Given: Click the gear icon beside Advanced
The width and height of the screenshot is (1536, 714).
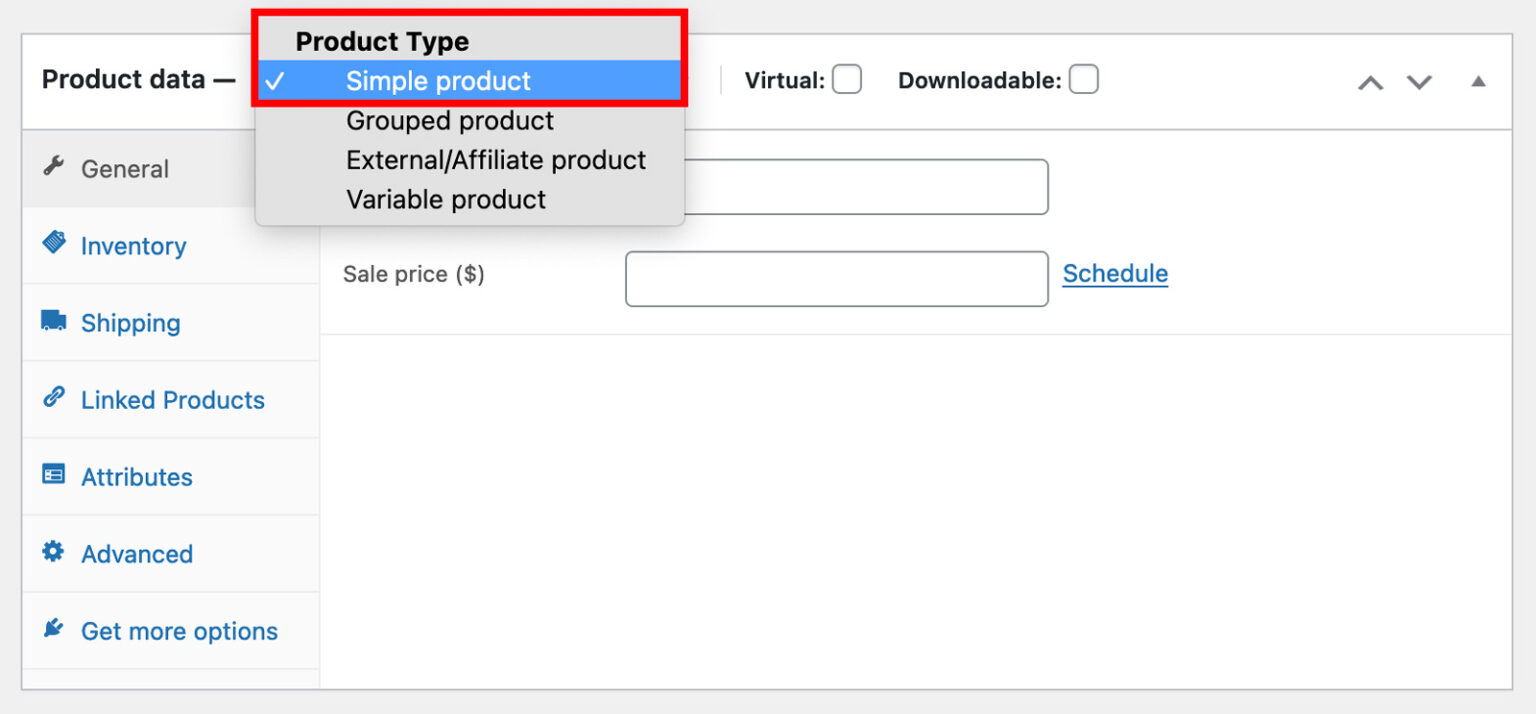Looking at the screenshot, I should tap(52, 553).
